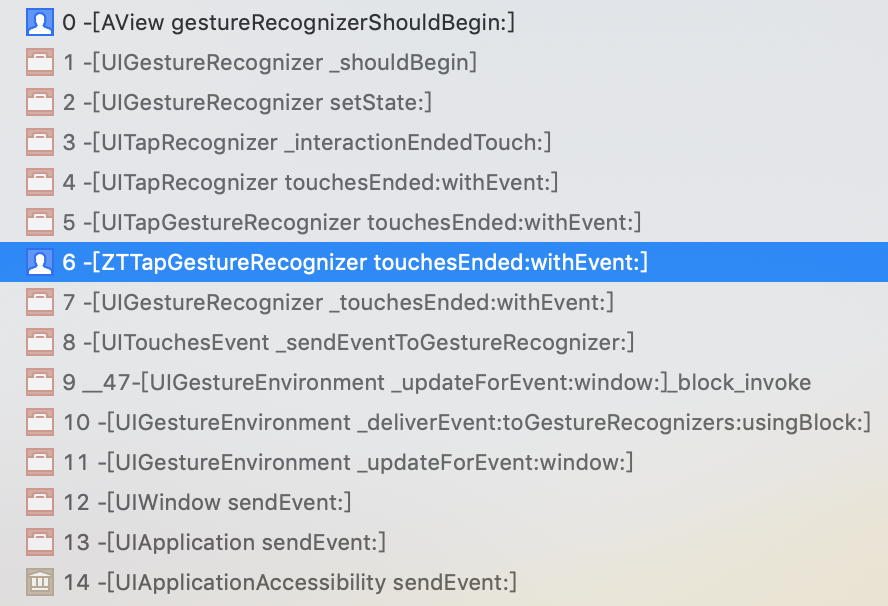
Task: Select frame 14 UIApplicationAccessibility sendEvent:
Action: coord(444,582)
